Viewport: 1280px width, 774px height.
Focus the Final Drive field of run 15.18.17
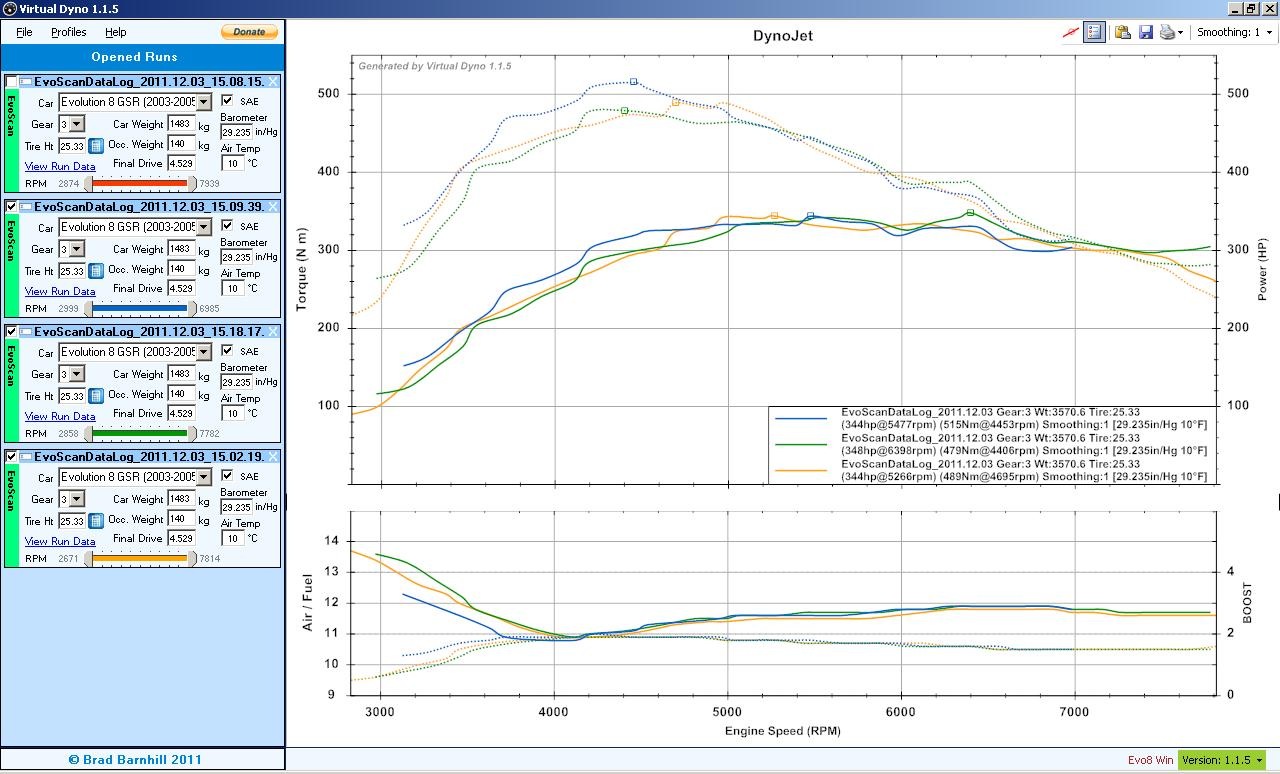tap(181, 413)
